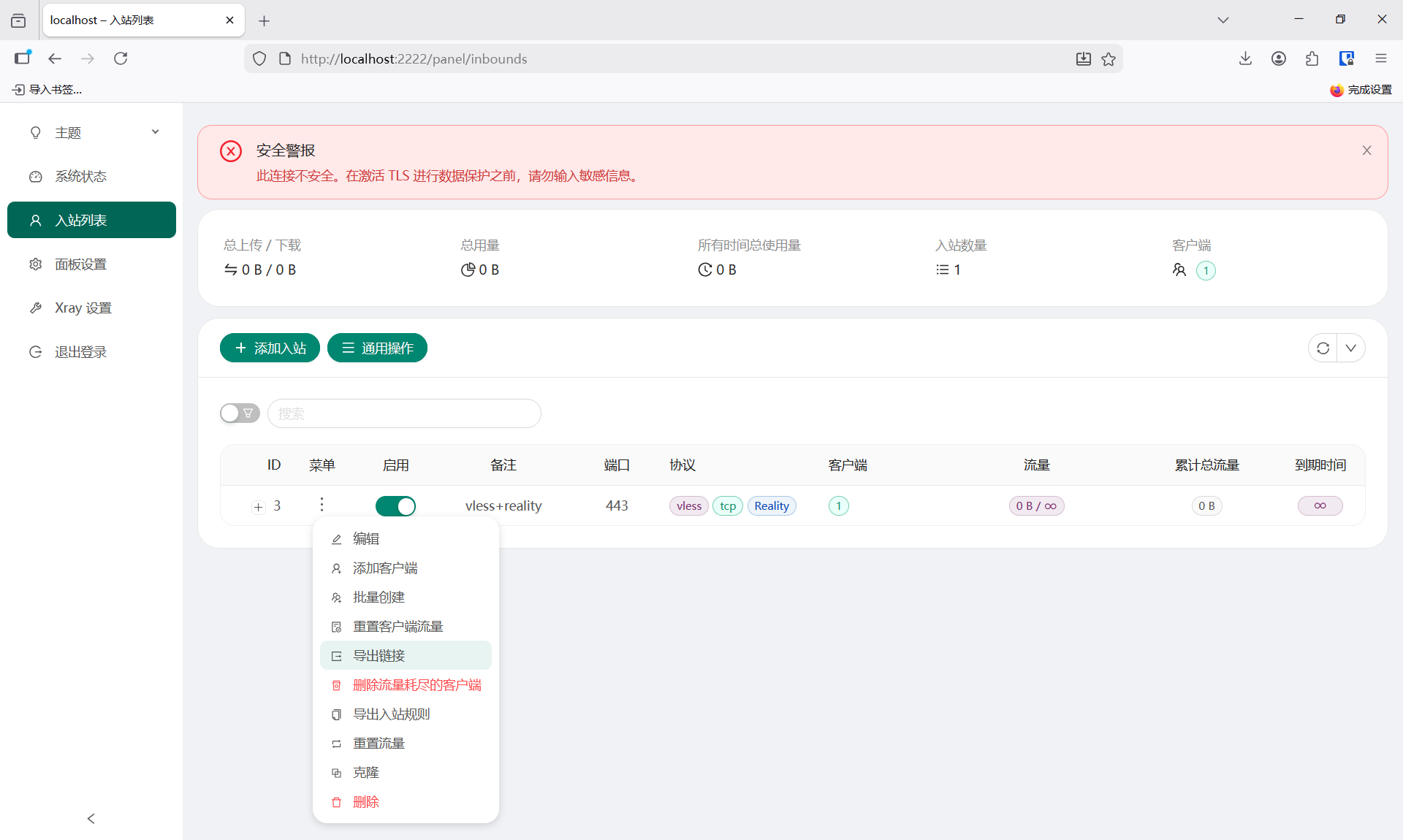Open the Firefox hamburger application menu
1403x840 pixels.
[x=1380, y=59]
